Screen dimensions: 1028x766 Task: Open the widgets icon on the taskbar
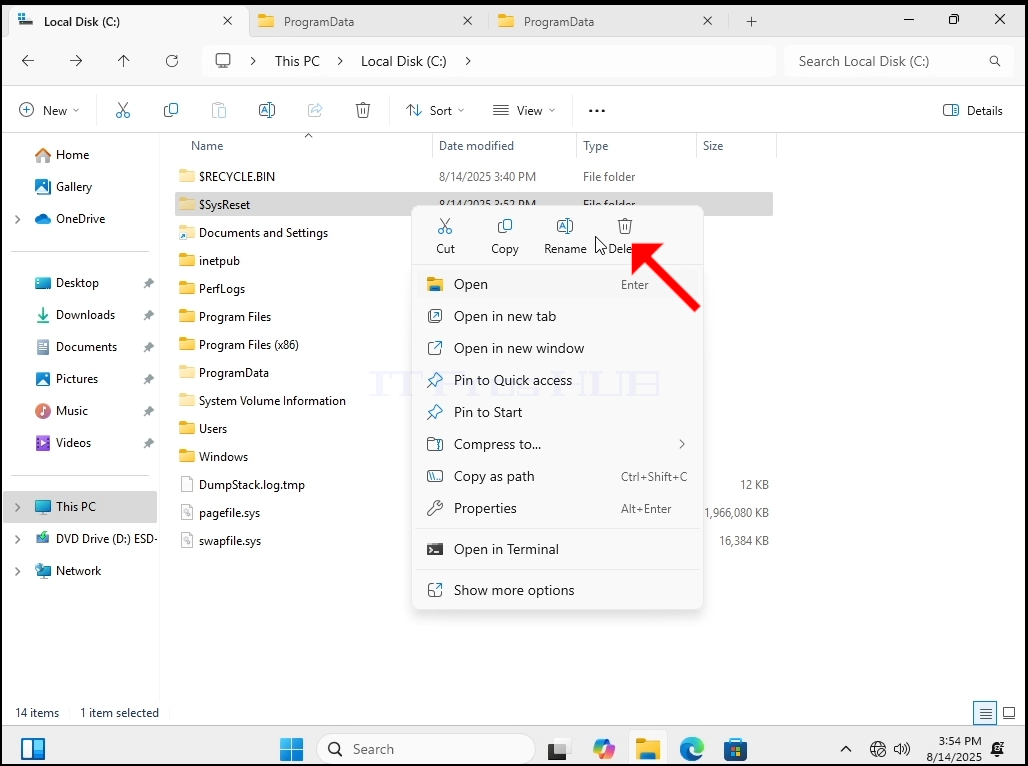click(33, 749)
